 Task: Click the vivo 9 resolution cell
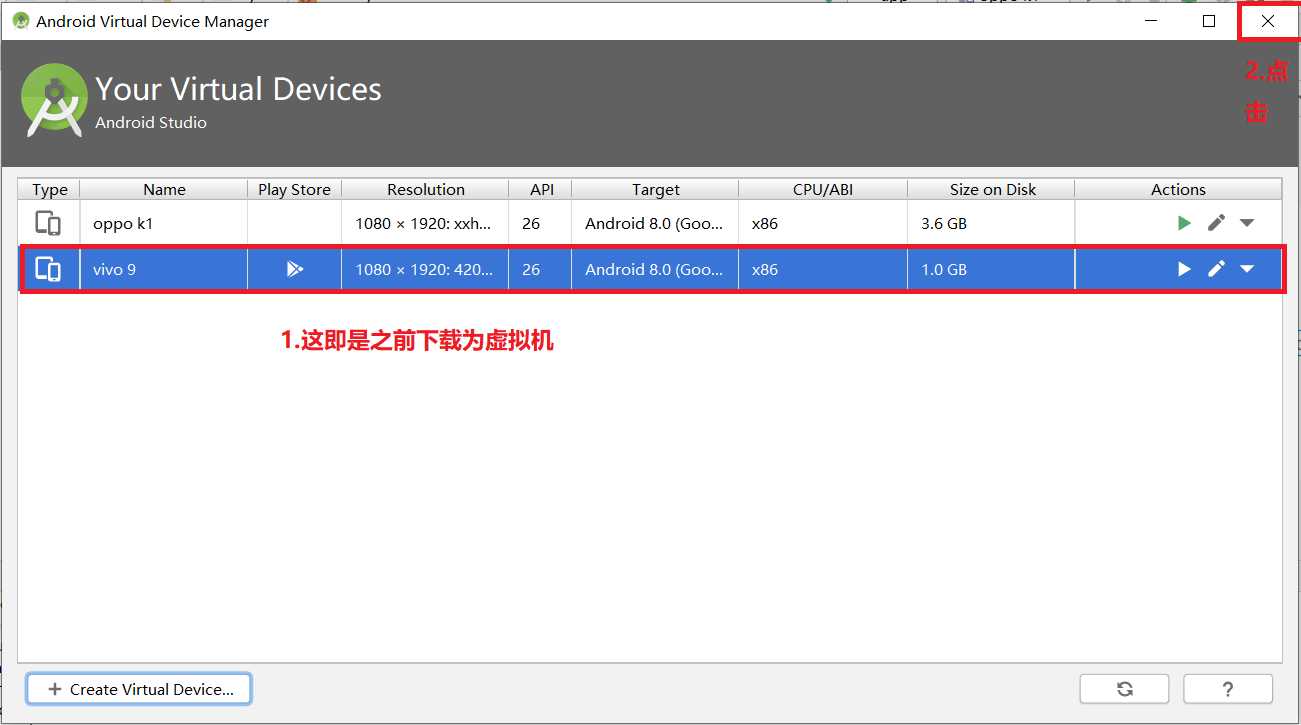(425, 269)
